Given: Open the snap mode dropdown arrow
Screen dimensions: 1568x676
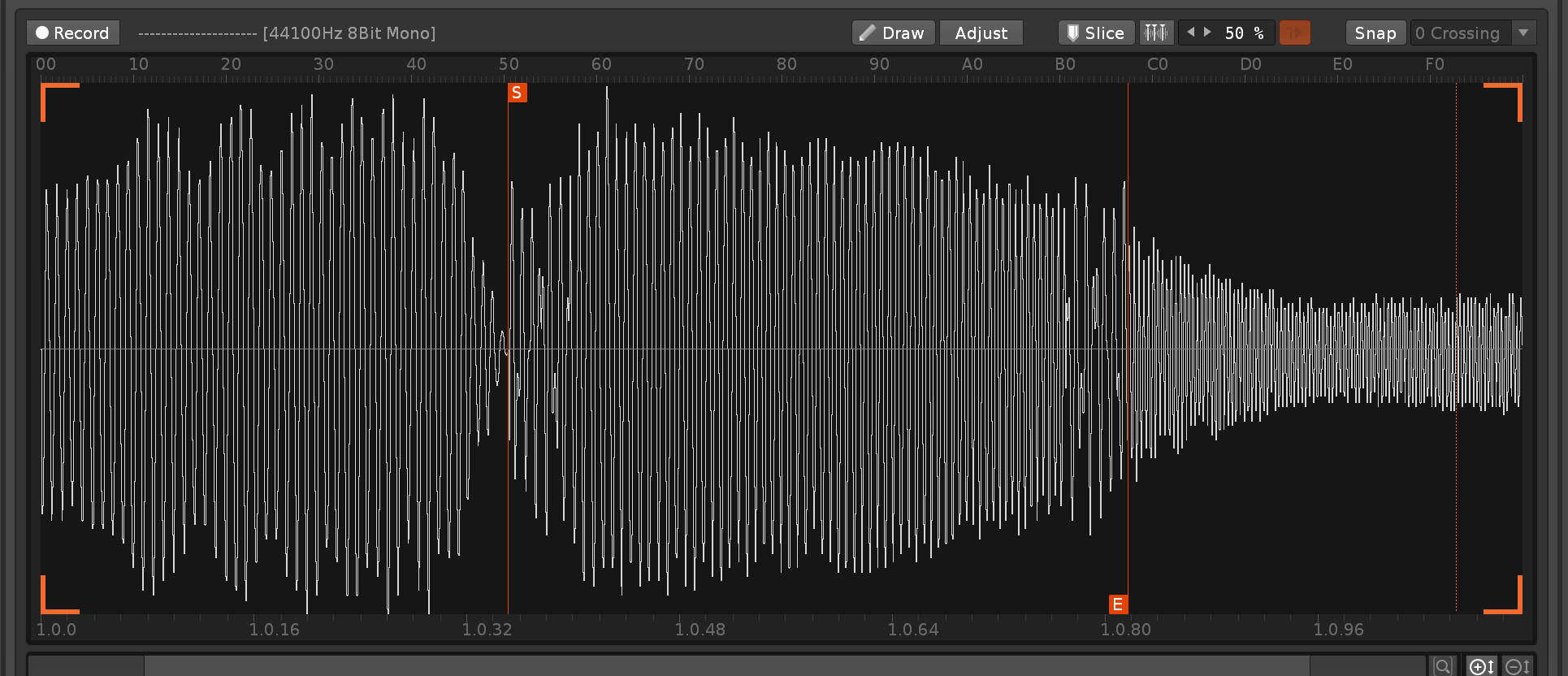Looking at the screenshot, I should [1523, 32].
